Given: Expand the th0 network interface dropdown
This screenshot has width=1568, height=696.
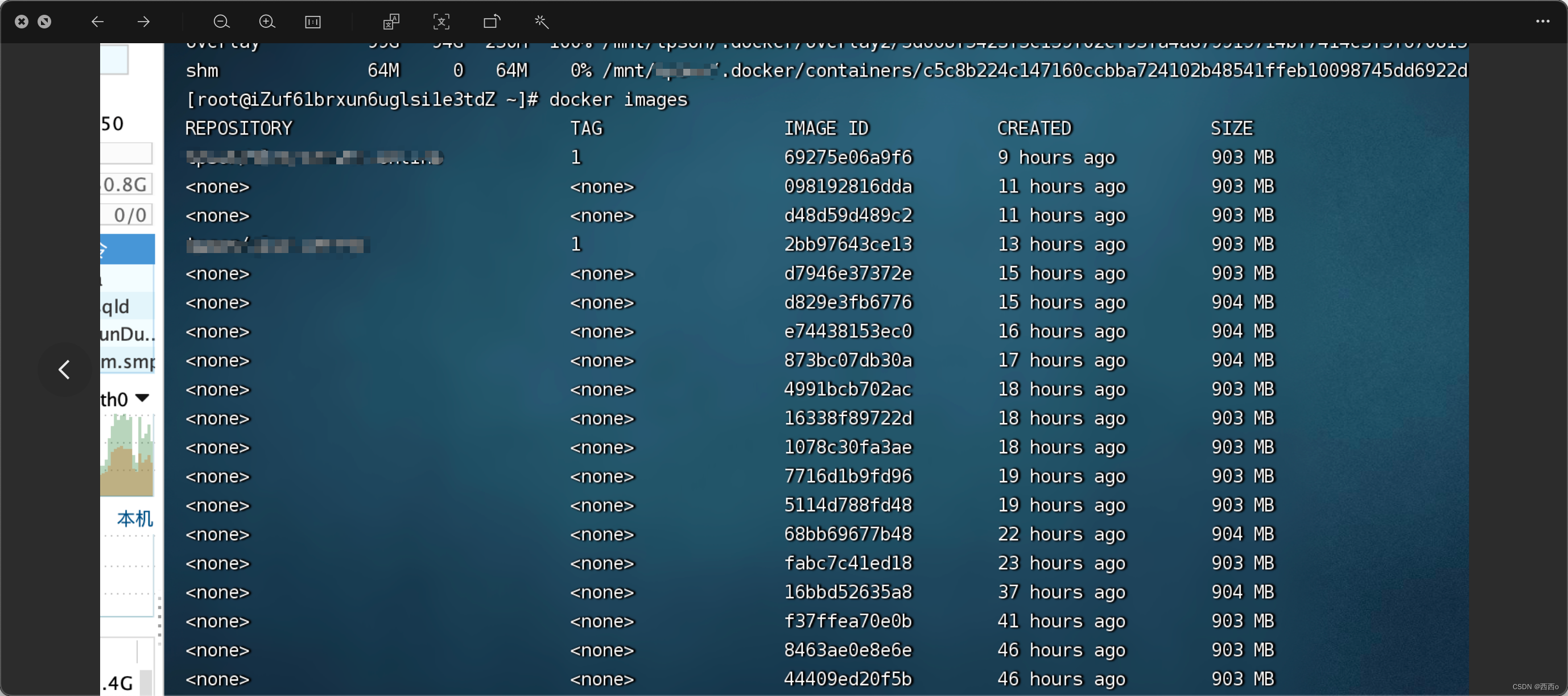Looking at the screenshot, I should click(x=142, y=398).
